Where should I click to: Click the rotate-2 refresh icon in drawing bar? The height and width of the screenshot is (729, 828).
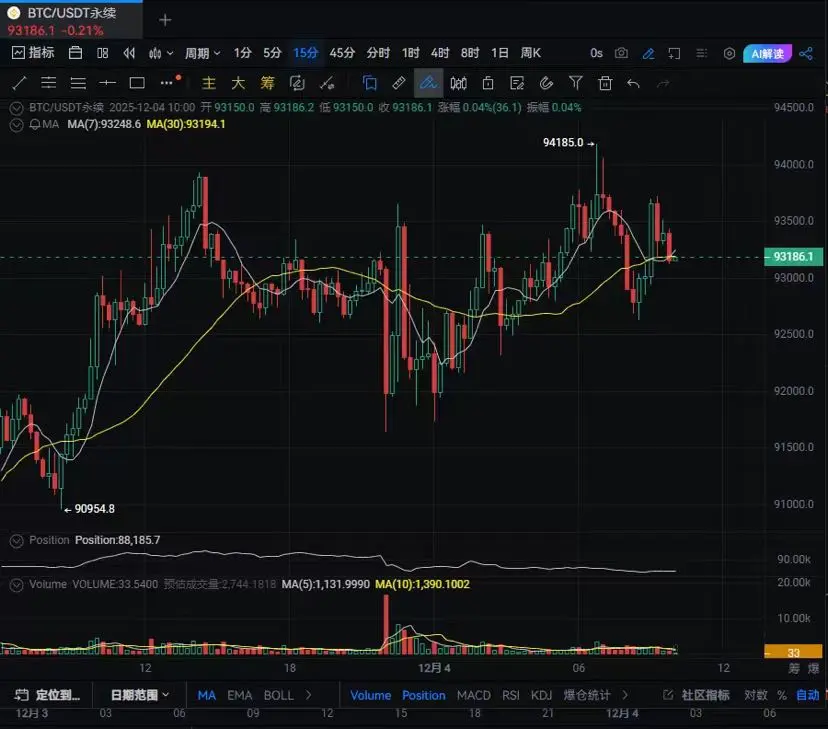click(x=297, y=83)
